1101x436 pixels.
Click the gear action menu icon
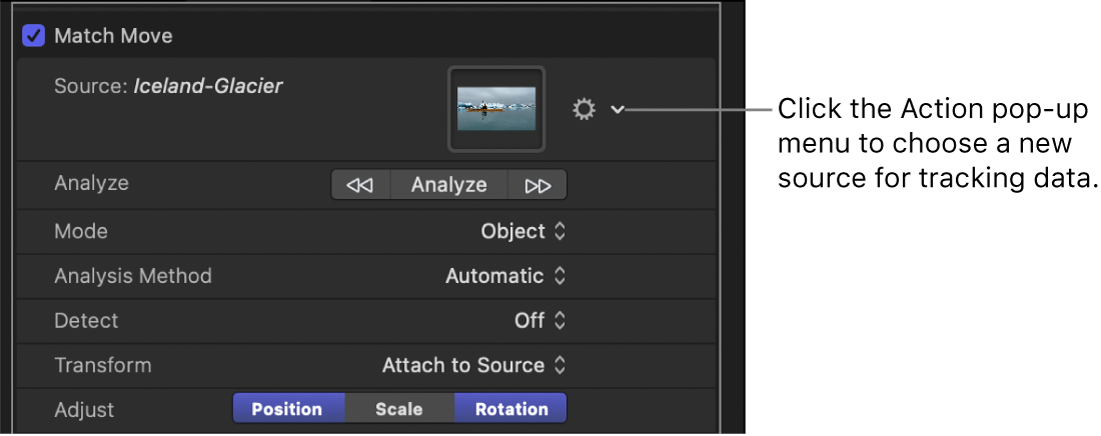tap(584, 109)
